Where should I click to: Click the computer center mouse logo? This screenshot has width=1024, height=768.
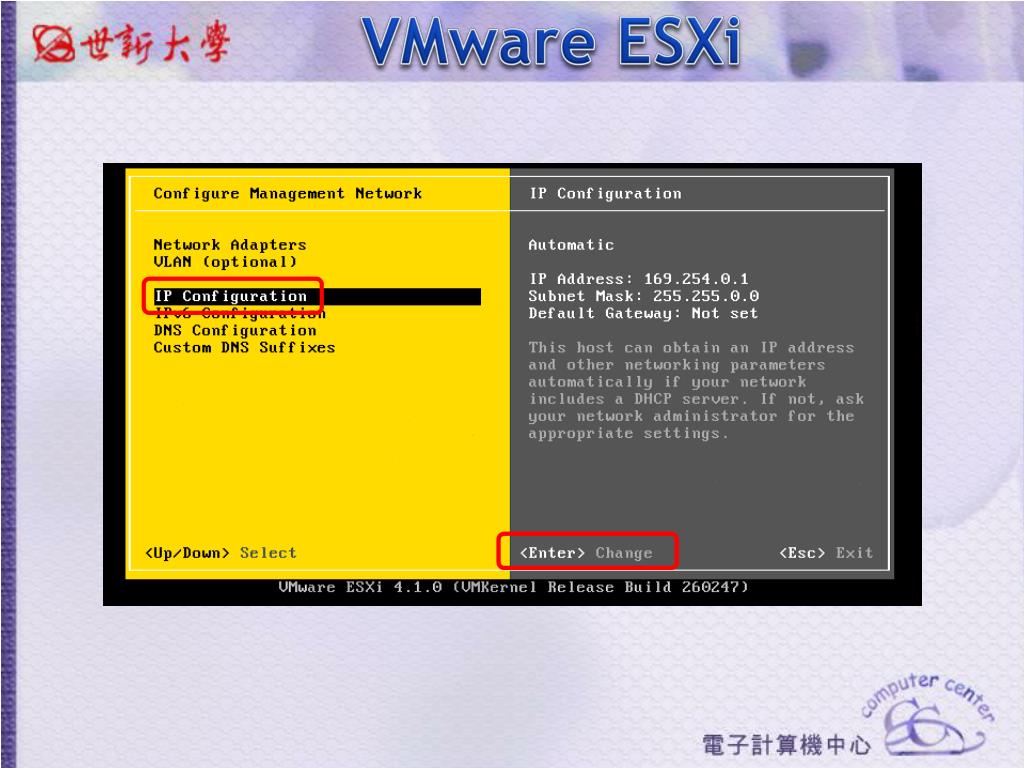click(x=927, y=715)
